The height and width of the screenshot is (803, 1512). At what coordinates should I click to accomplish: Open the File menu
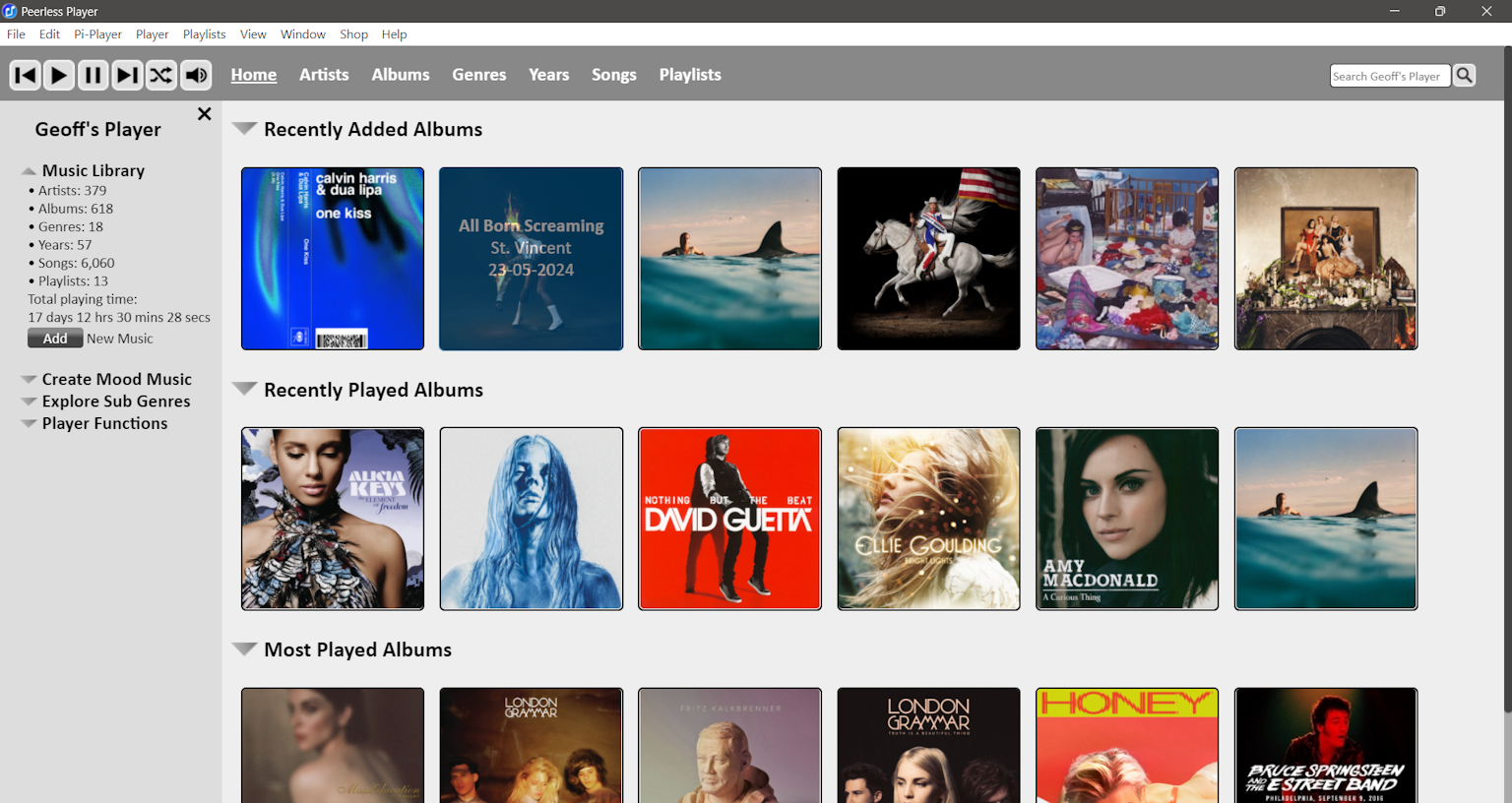[17, 34]
